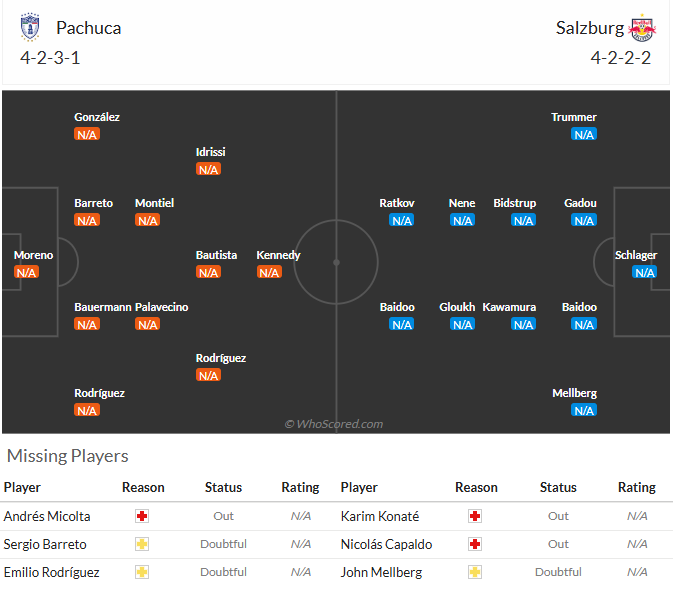Click Pachuca's Reason column header

coord(143,487)
